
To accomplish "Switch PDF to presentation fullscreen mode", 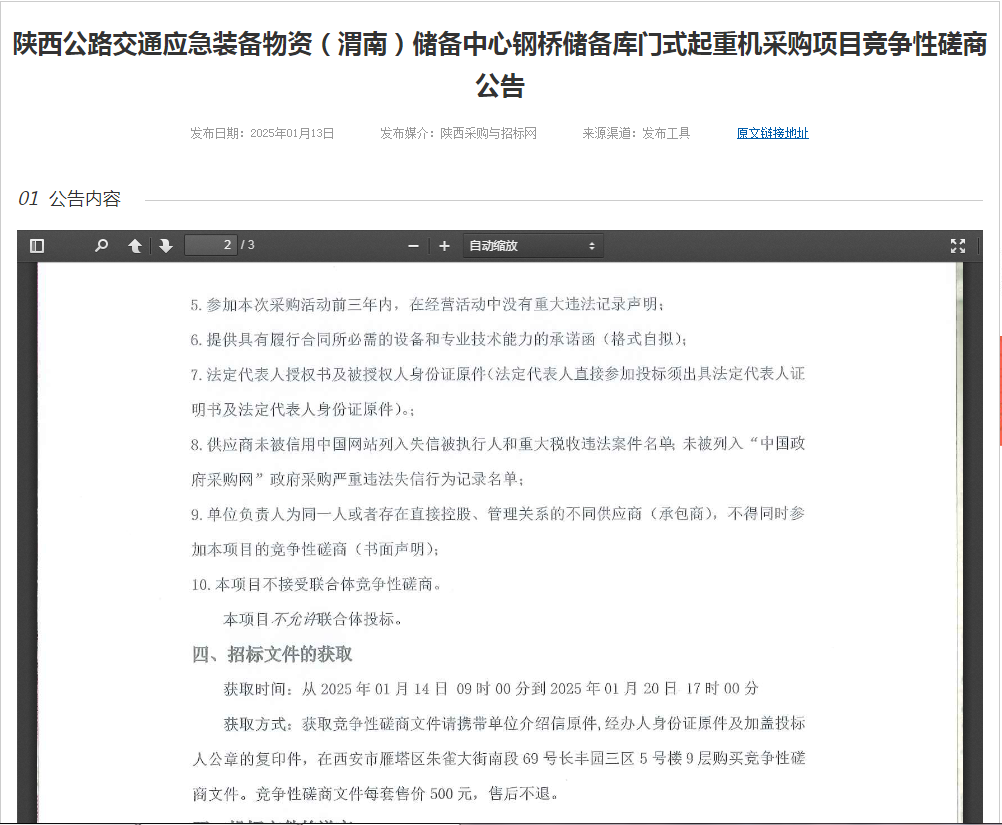I will point(957,246).
